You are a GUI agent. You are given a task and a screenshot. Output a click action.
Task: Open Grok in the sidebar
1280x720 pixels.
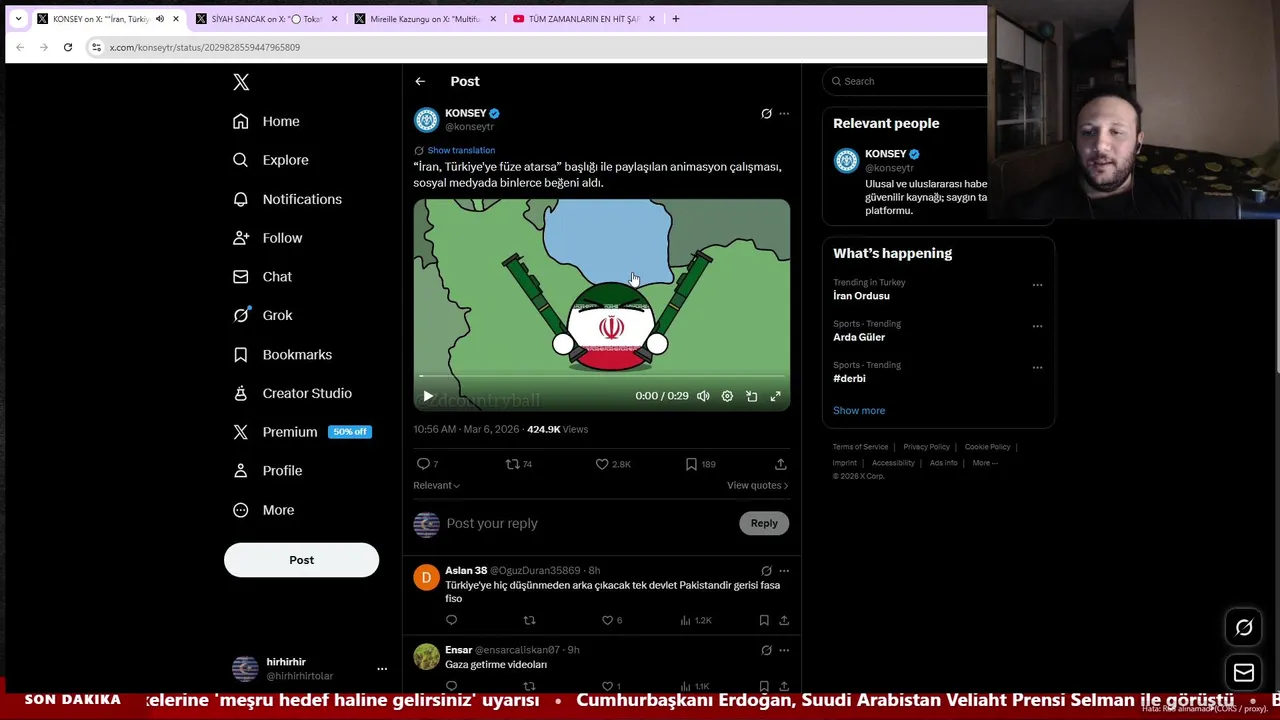point(263,315)
